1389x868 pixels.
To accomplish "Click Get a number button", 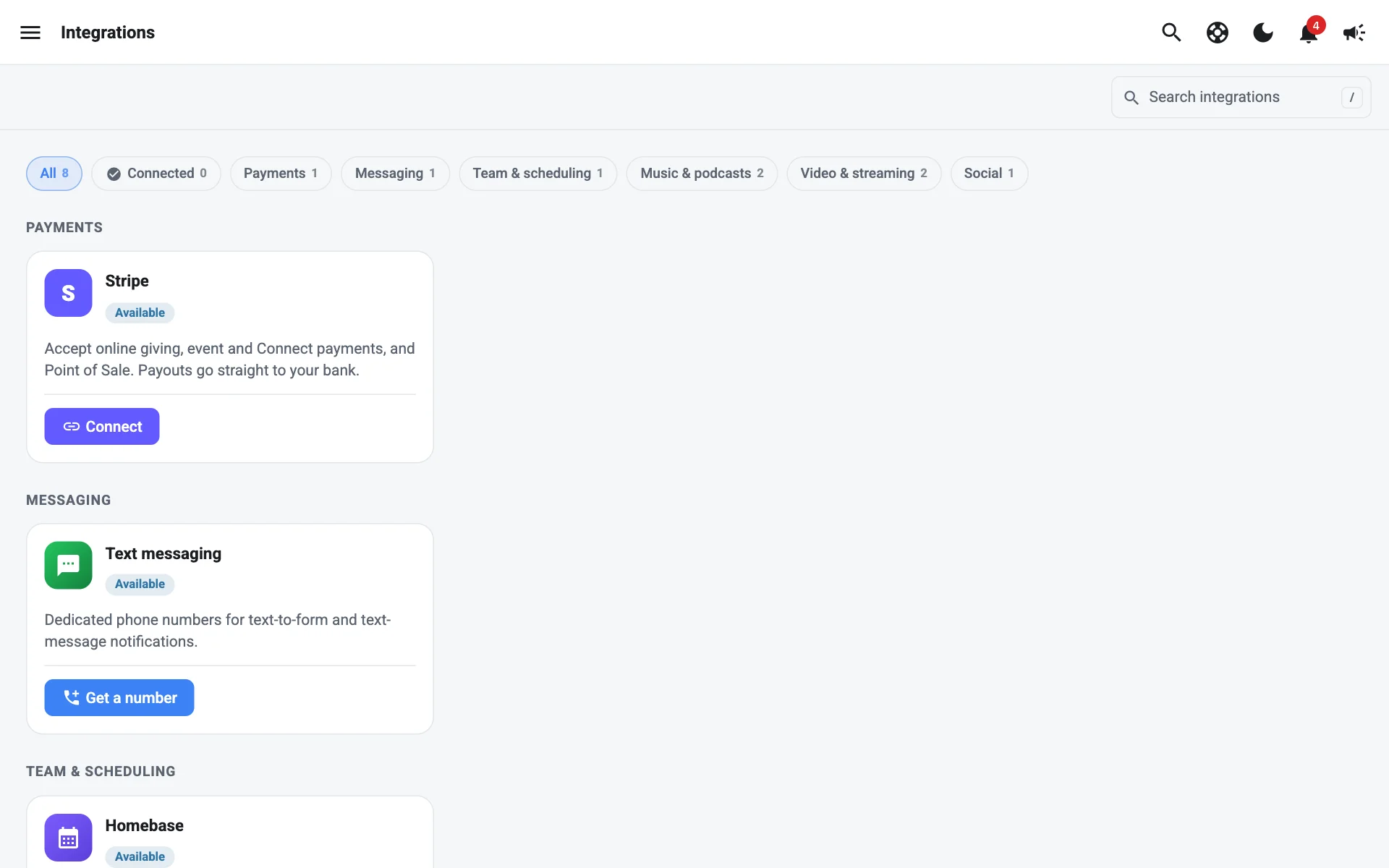I will pos(119,697).
